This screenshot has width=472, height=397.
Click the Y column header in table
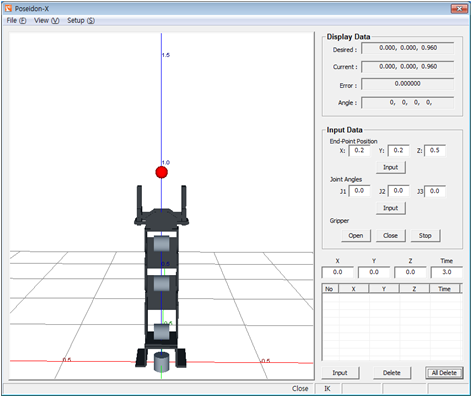coord(384,289)
